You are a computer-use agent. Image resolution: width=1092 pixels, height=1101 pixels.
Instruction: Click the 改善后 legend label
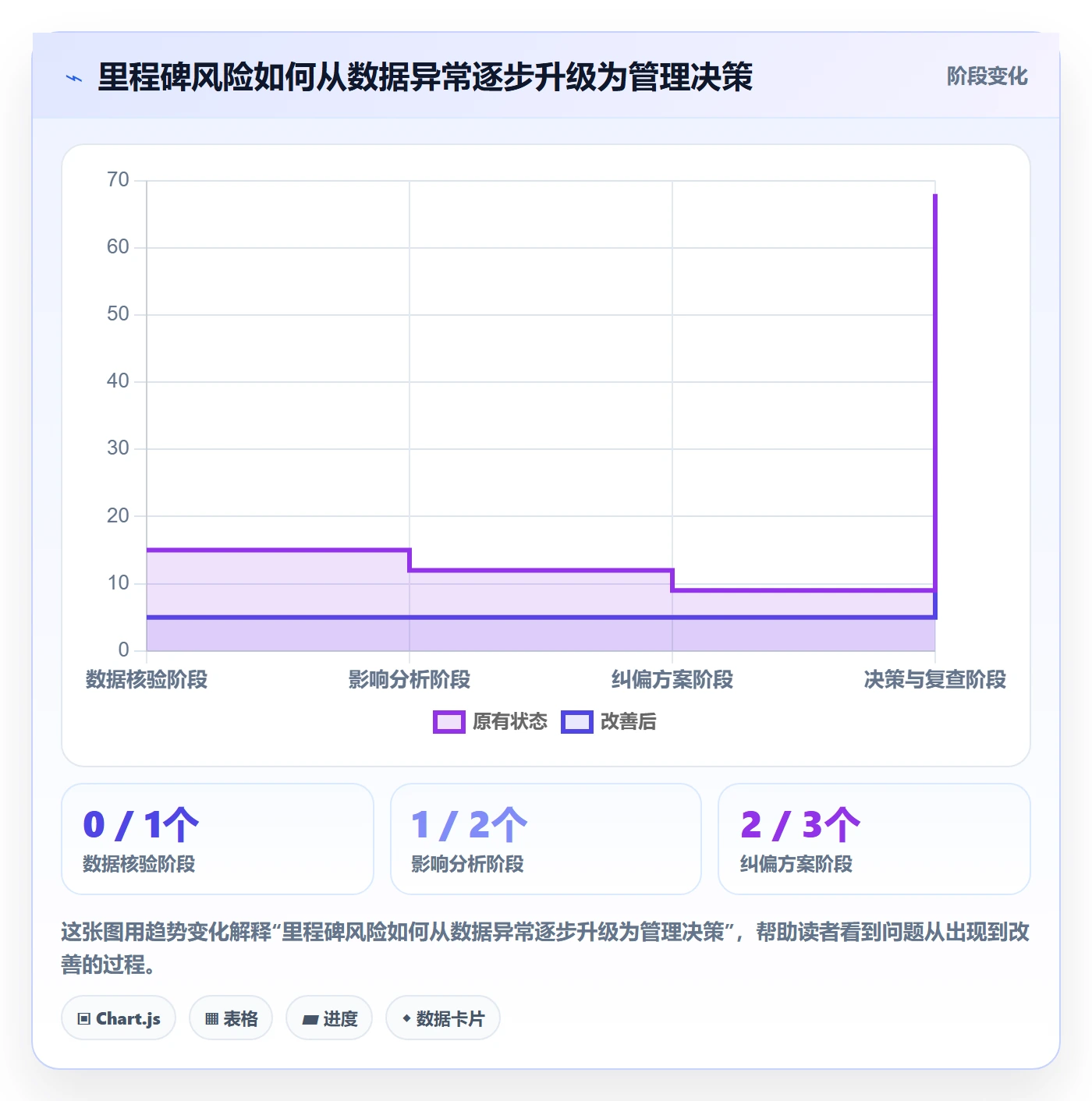[628, 722]
